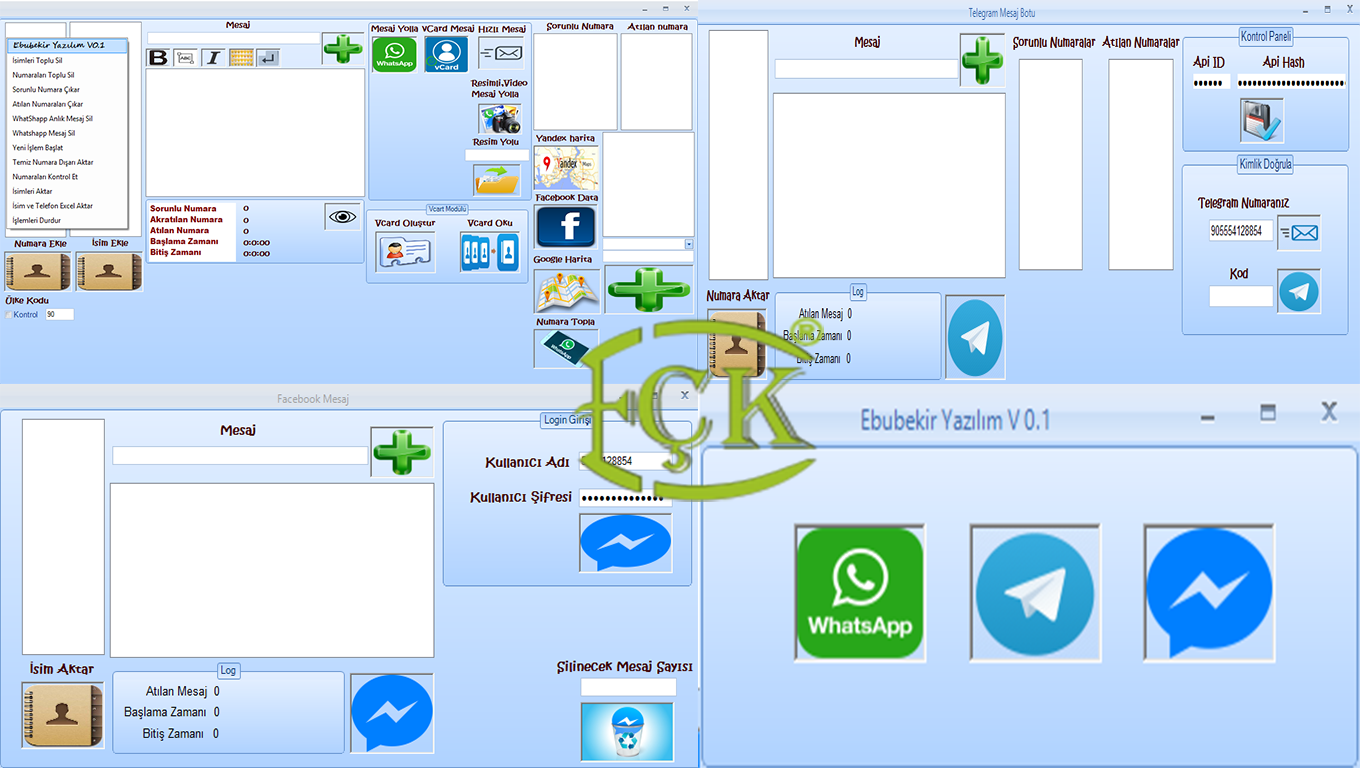
Task: Click the Api ID input field
Action: pos(1212,82)
